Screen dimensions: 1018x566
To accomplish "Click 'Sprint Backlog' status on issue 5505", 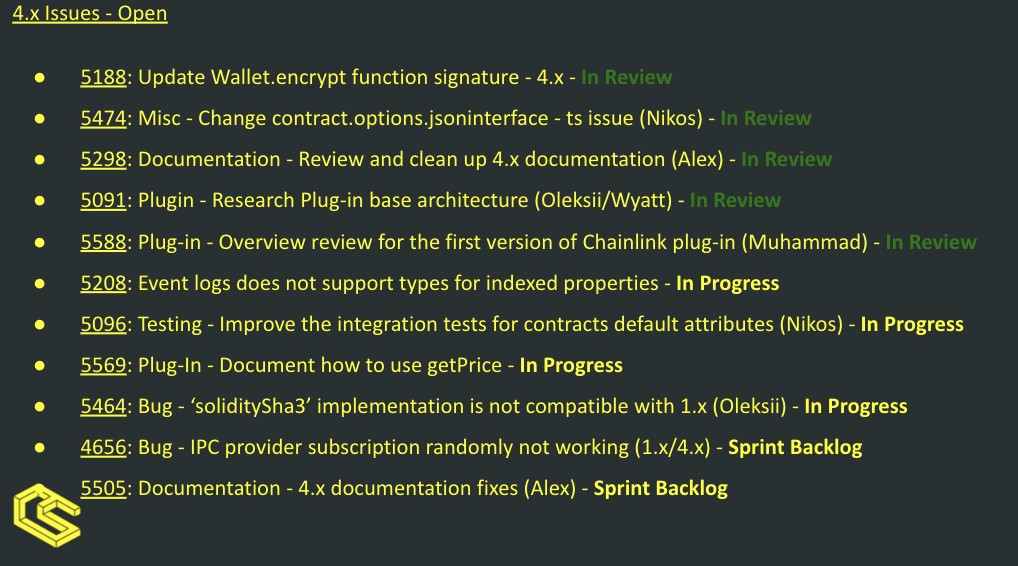I will pyautogui.click(x=661, y=487).
